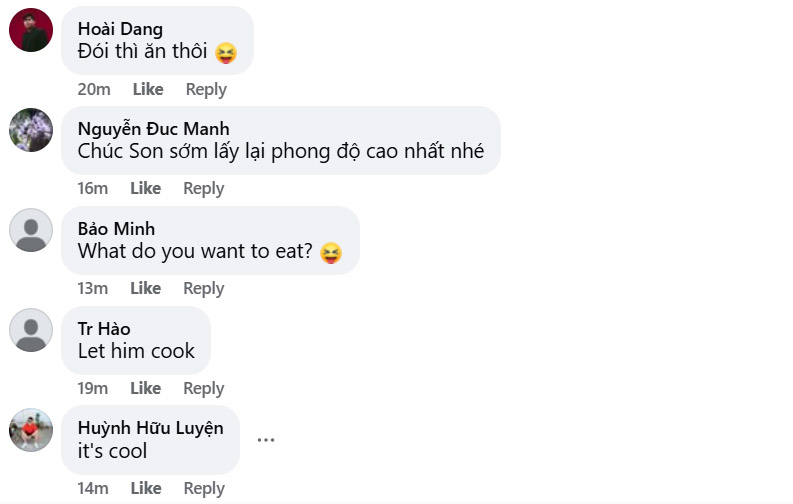Open more options on Huỳnh Hữu Luyện's comment
Viewport: 793px width, 504px height.
[x=265, y=440]
